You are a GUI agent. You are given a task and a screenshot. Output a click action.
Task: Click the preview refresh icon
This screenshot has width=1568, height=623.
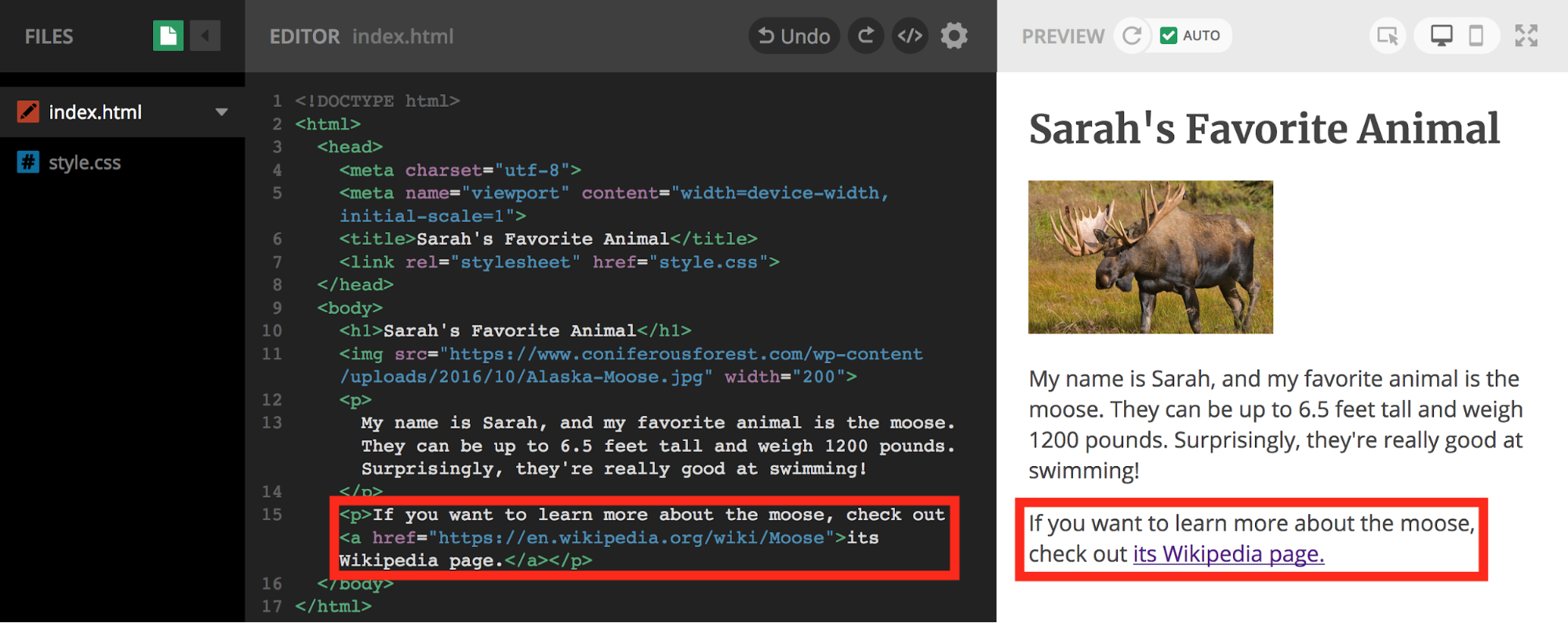(1131, 36)
